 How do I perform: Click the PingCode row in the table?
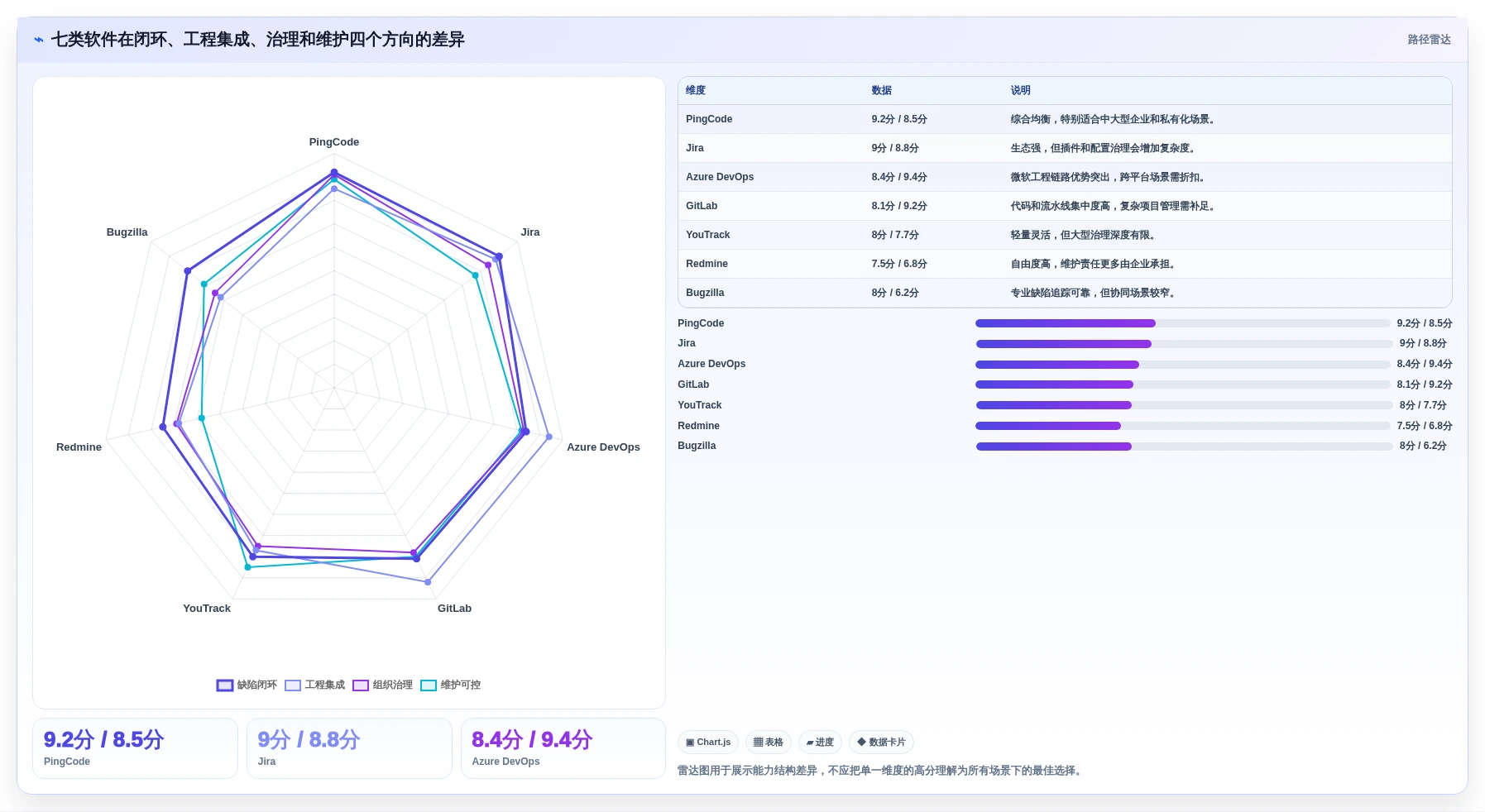pyautogui.click(x=1065, y=119)
